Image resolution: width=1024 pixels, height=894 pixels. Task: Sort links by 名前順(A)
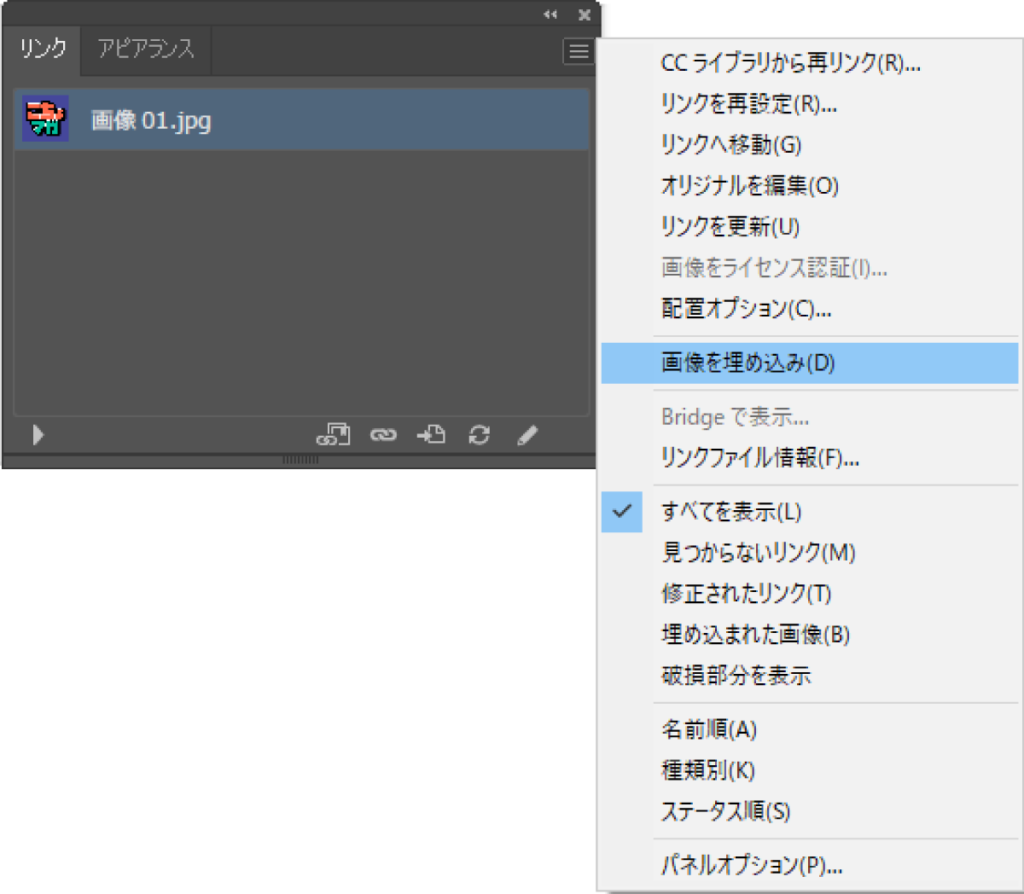[709, 729]
